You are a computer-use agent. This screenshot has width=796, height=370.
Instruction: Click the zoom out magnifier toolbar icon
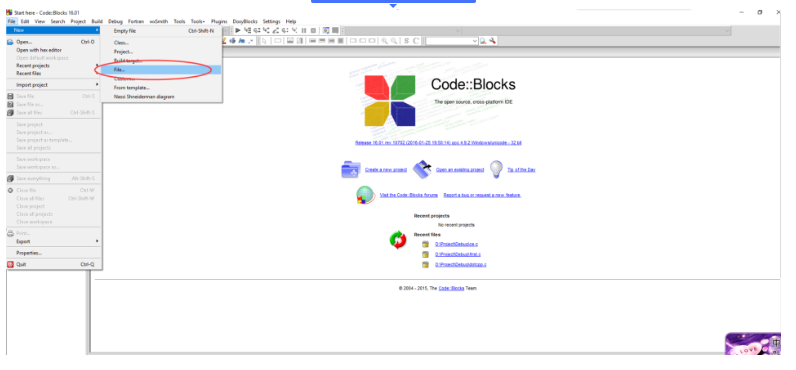pyautogui.click(x=393, y=41)
